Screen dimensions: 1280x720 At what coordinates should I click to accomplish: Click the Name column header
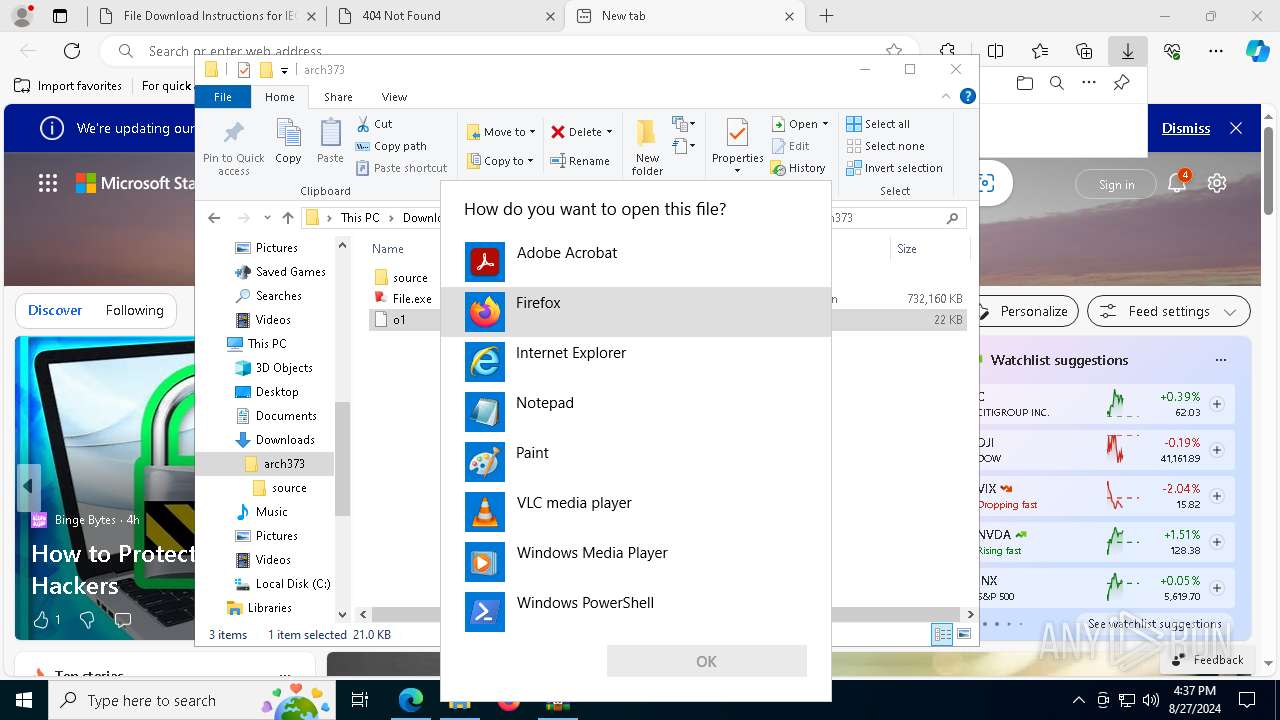pos(388,249)
